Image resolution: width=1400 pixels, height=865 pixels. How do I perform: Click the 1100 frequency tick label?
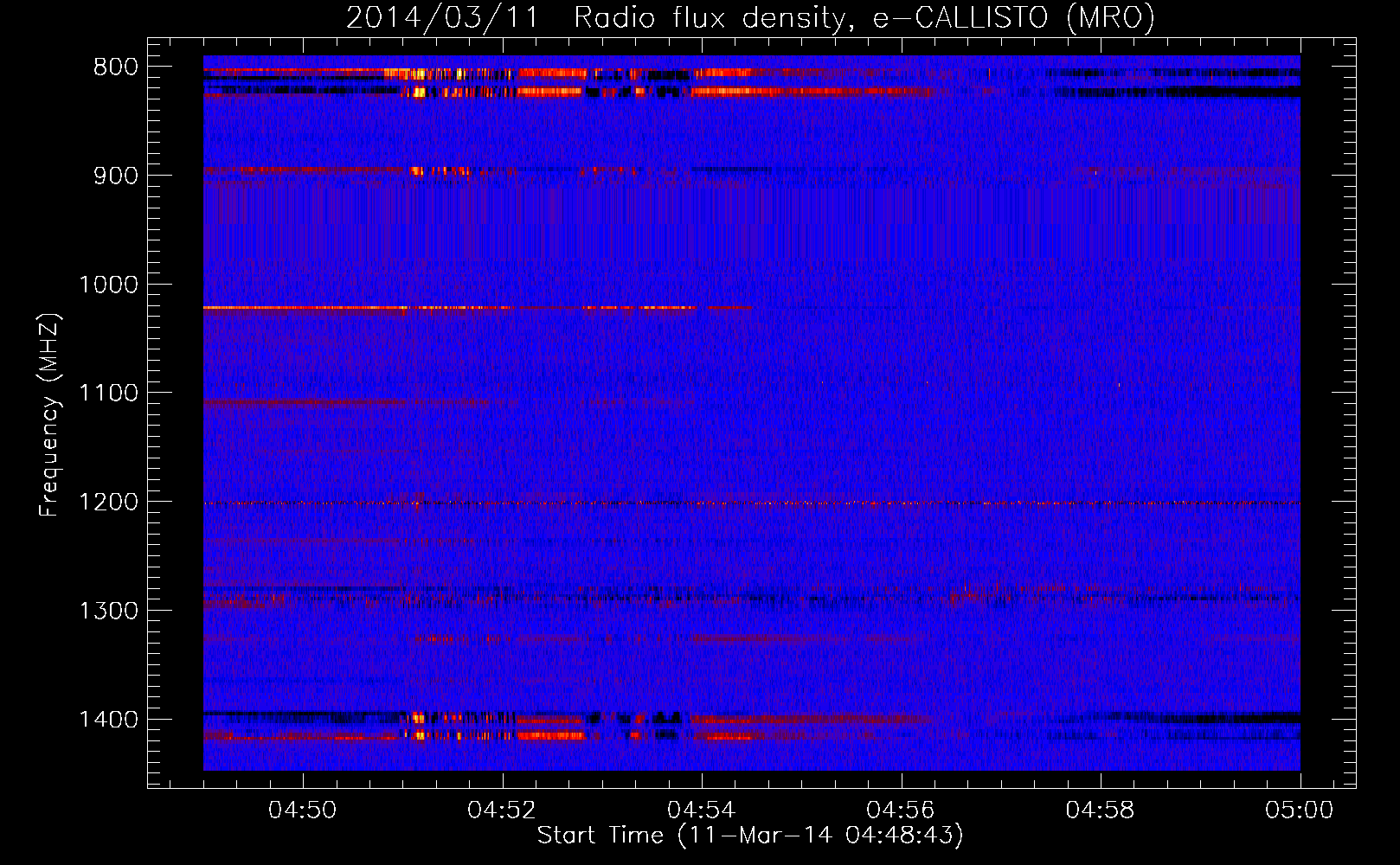click(x=108, y=394)
